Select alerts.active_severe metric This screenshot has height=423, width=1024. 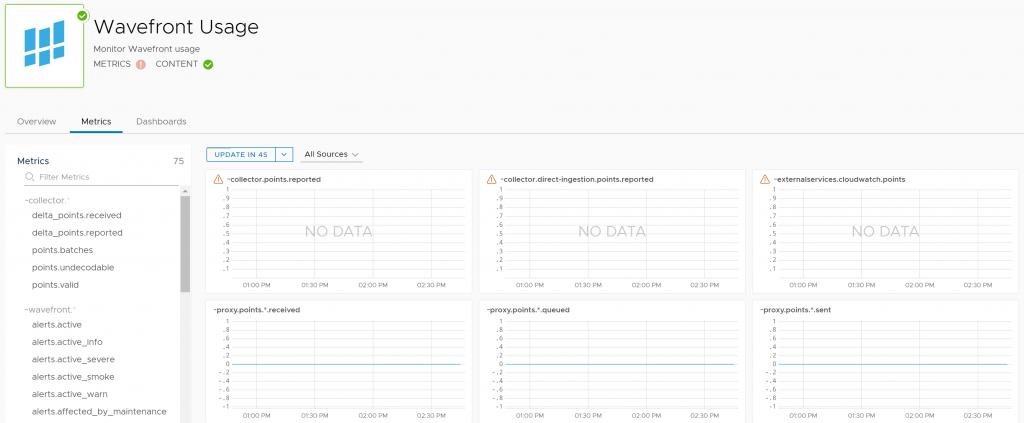[x=73, y=360]
